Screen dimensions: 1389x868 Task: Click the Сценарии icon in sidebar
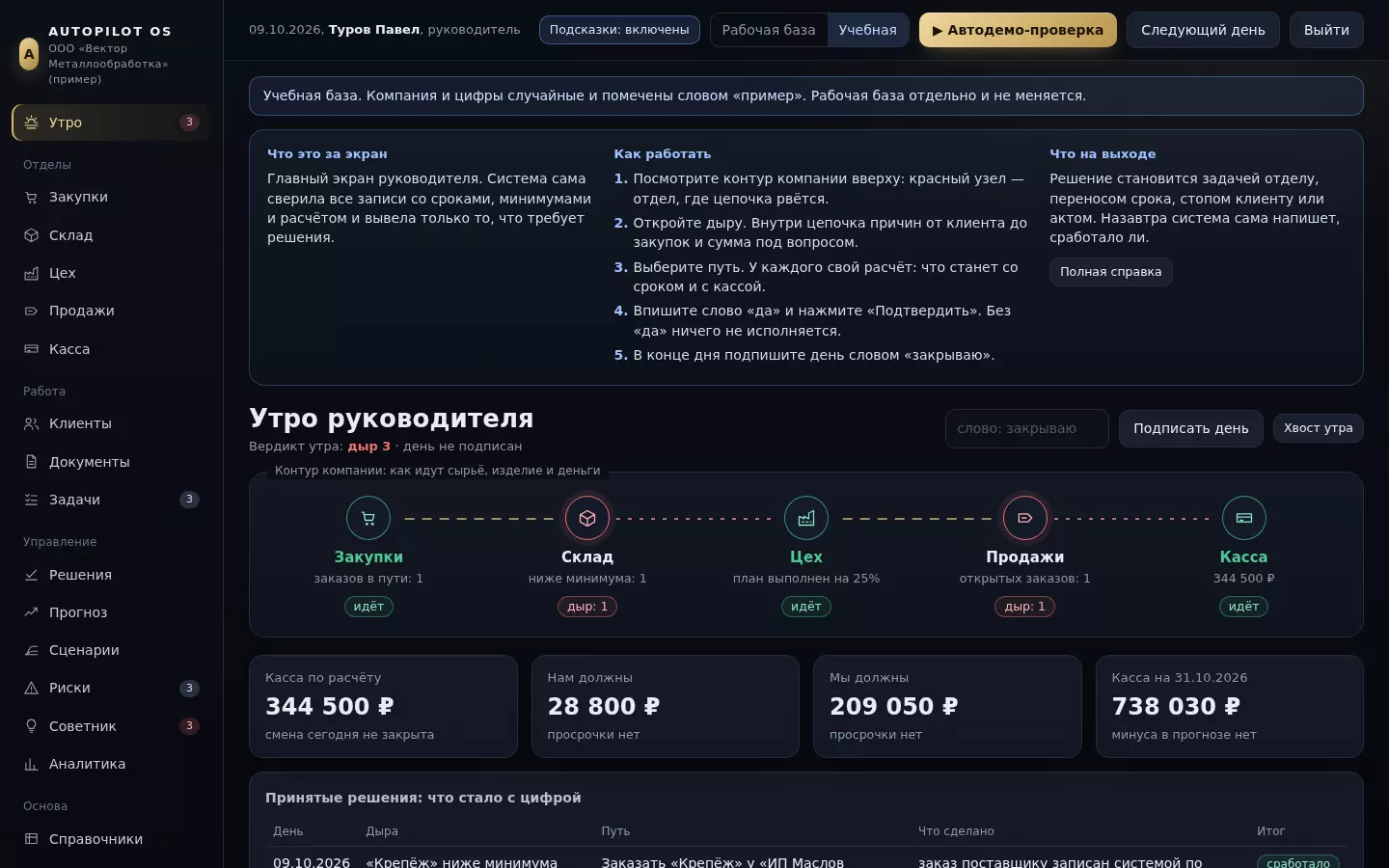click(x=31, y=650)
